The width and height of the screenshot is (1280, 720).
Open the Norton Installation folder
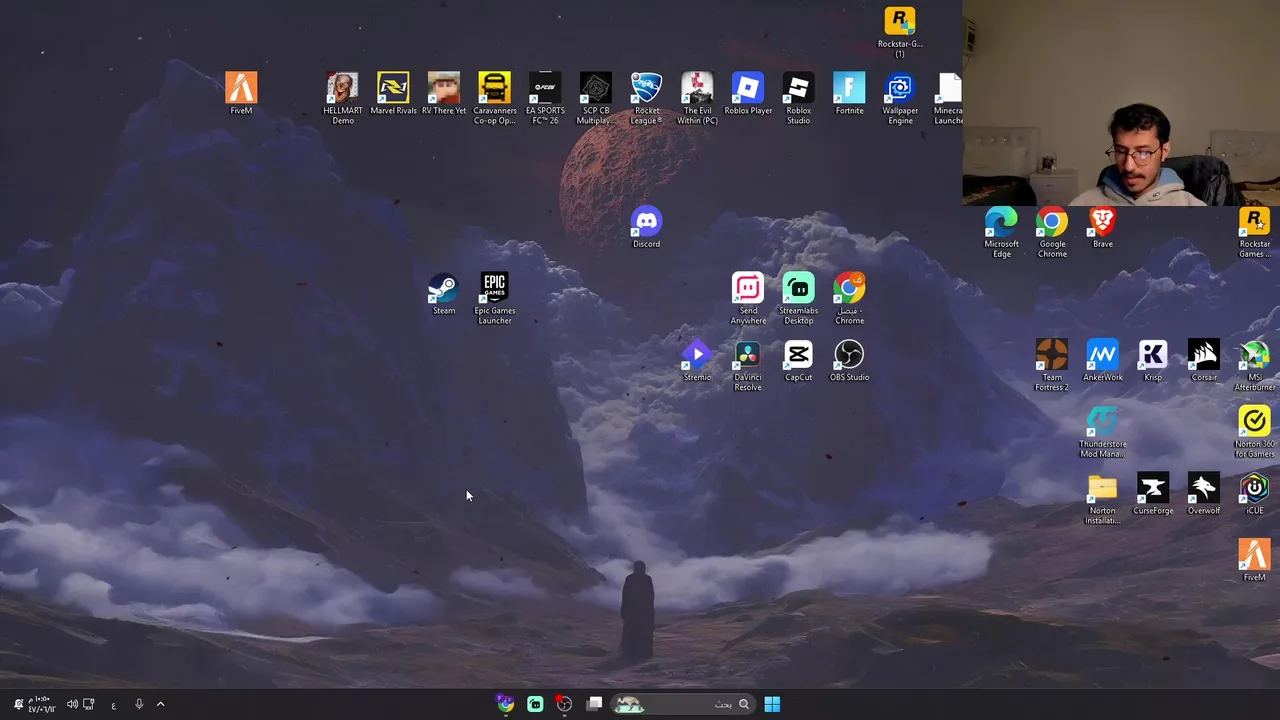pos(1102,498)
